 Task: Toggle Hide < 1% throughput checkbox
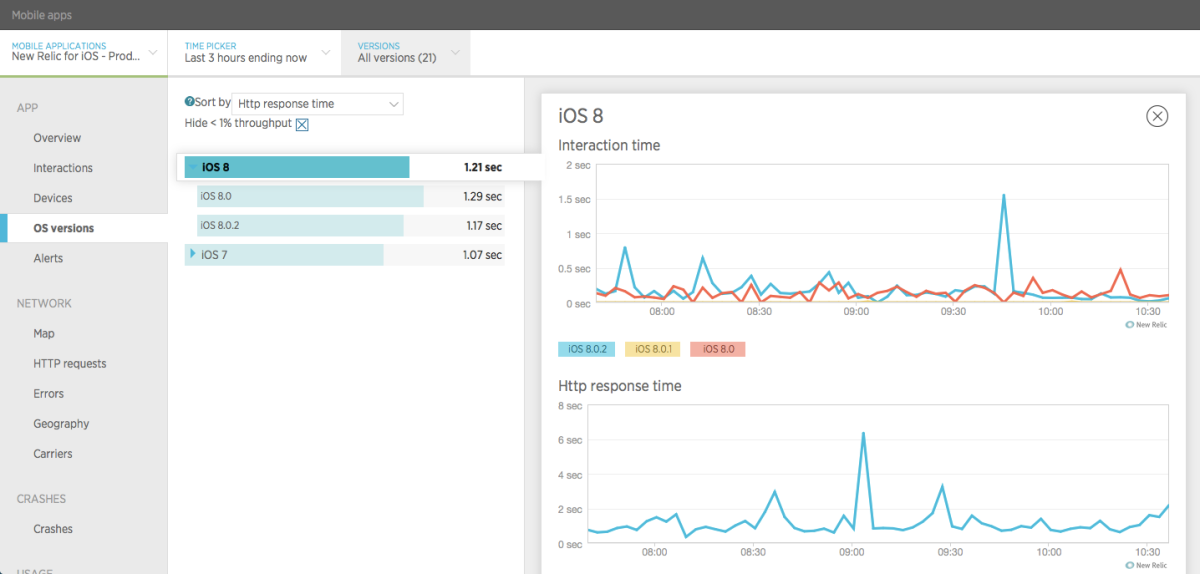click(302, 124)
